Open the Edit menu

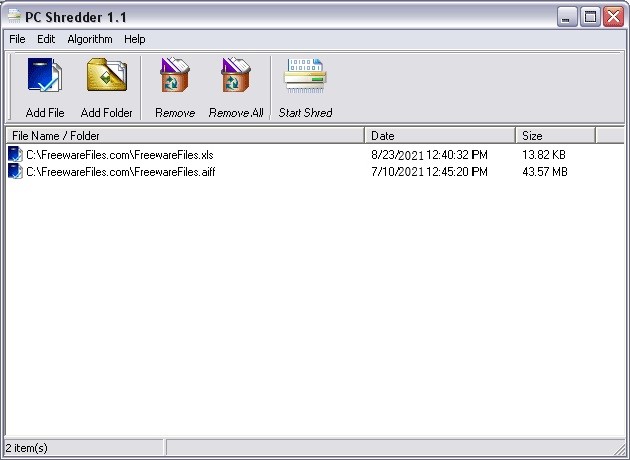tap(46, 39)
